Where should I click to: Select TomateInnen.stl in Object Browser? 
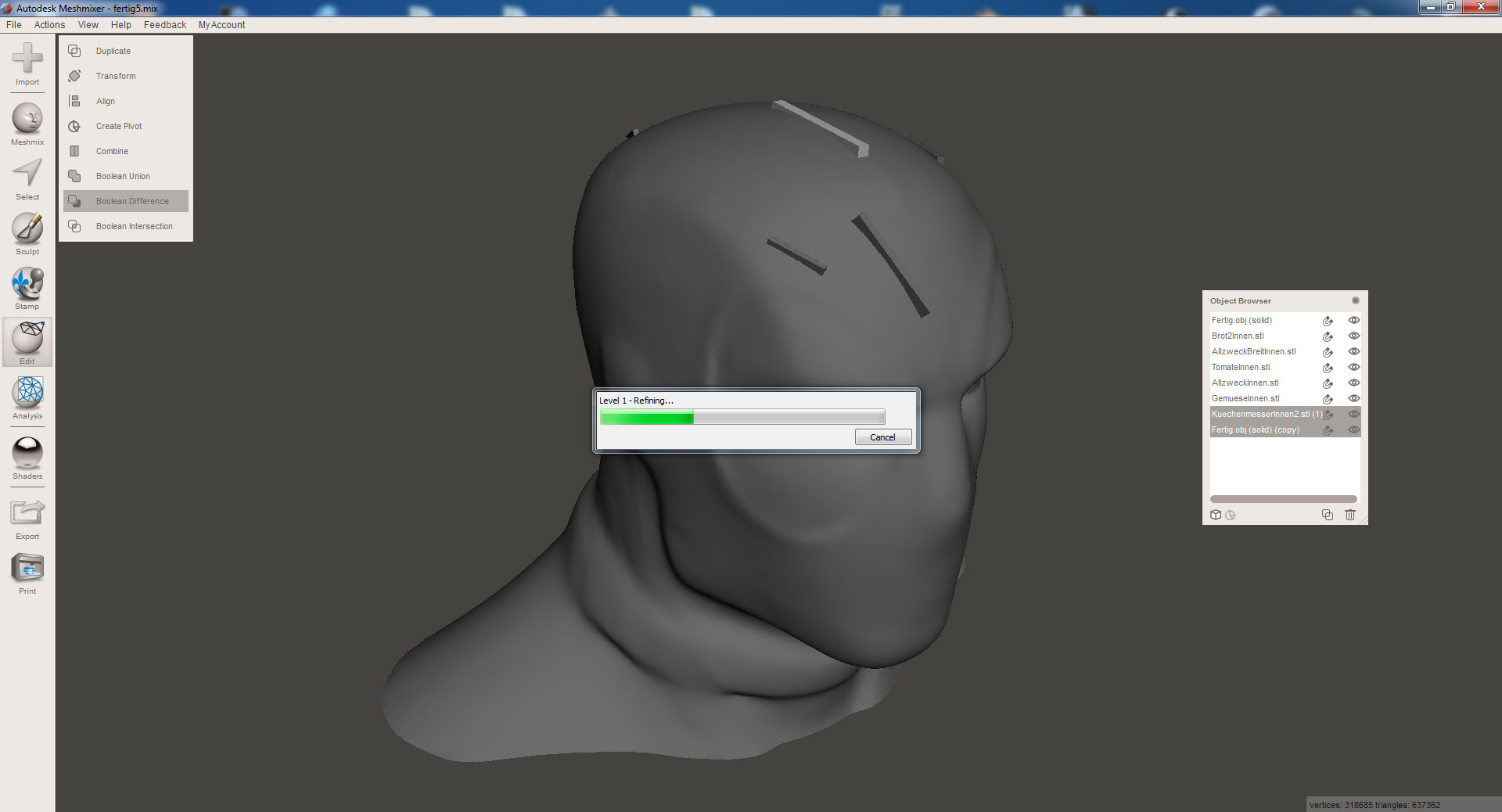1241,367
